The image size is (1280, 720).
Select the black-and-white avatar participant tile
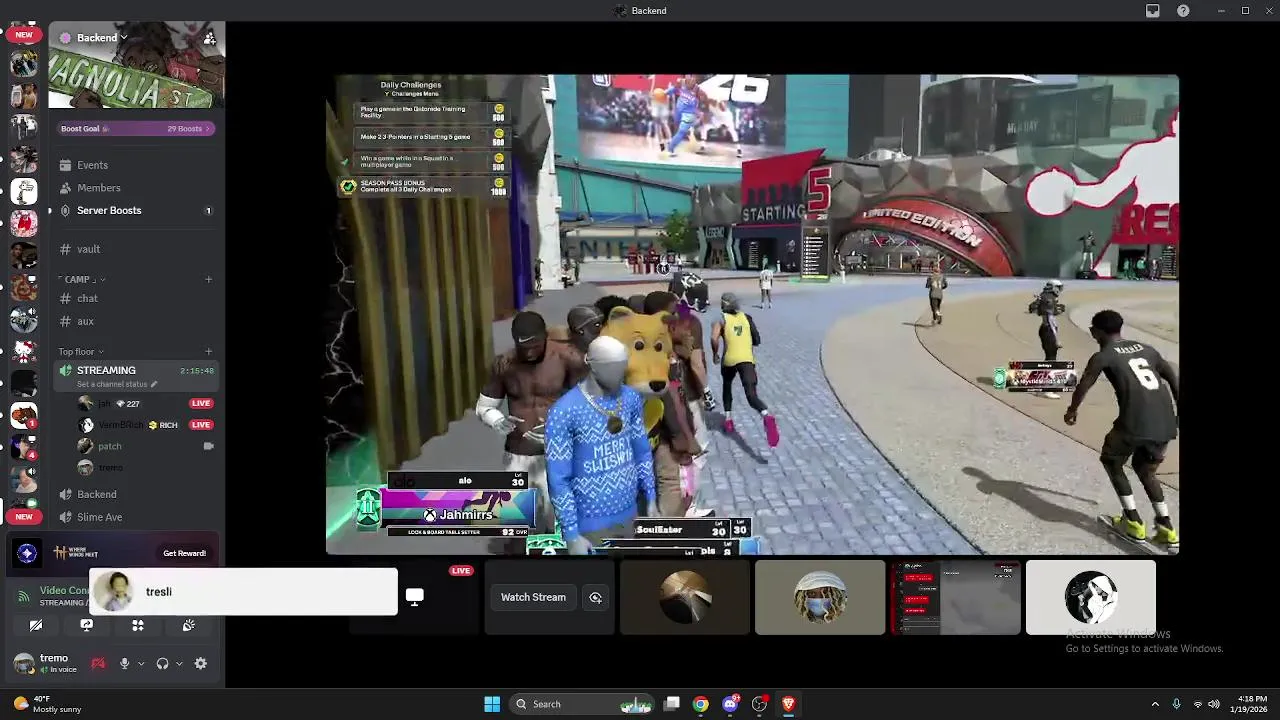1091,597
